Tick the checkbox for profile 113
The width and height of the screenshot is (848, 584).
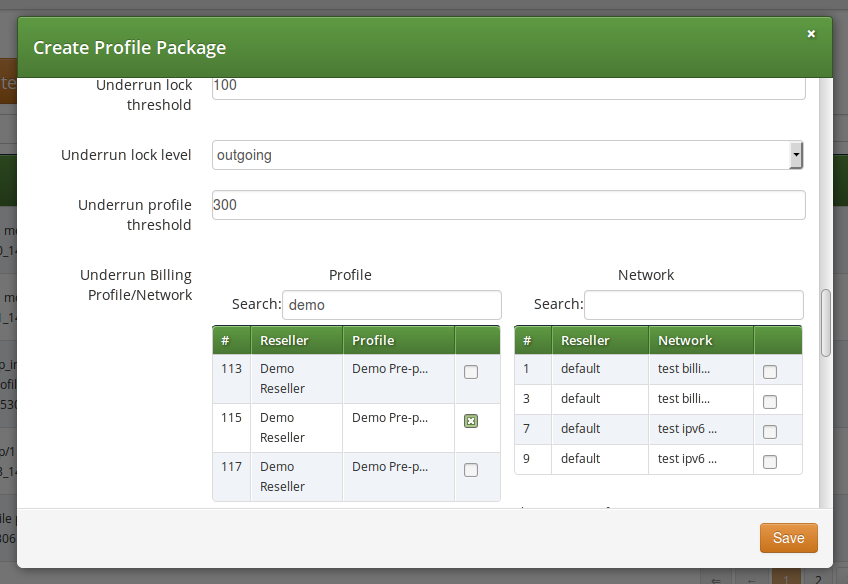[x=471, y=372]
